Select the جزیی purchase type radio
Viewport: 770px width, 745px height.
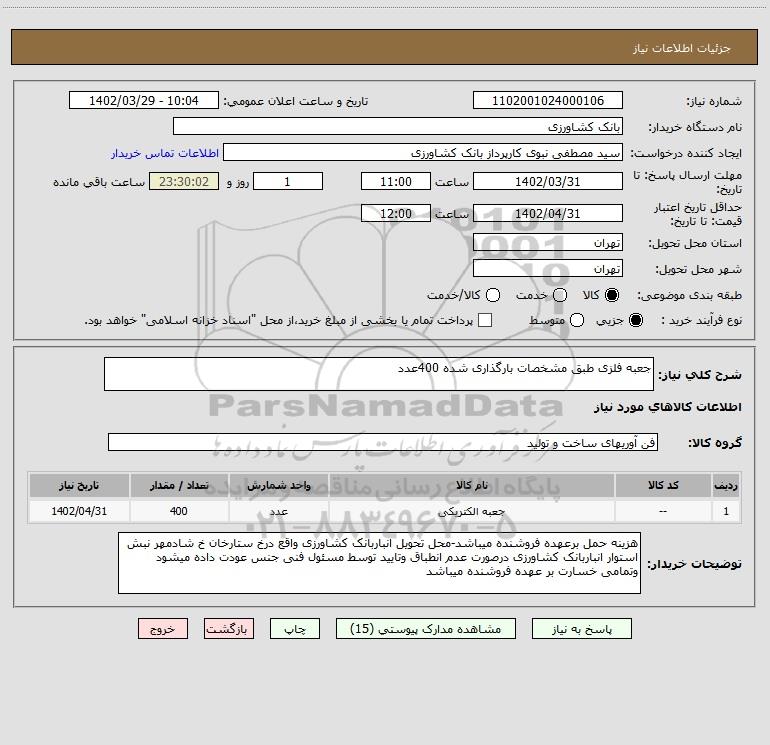coord(635,320)
